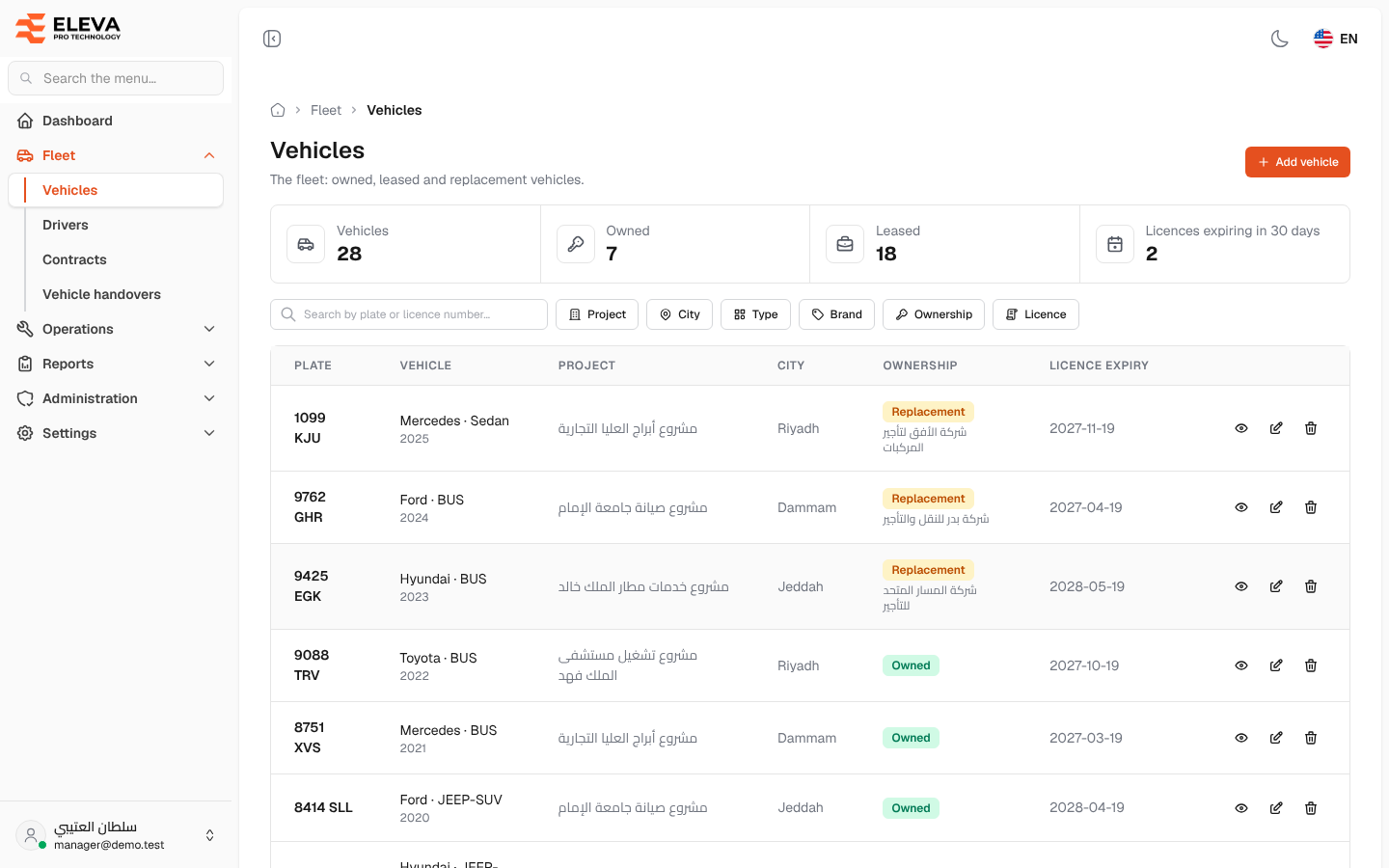Edit vehicle 9088 TRV
This screenshot has height=868, width=1389.
(1276, 665)
